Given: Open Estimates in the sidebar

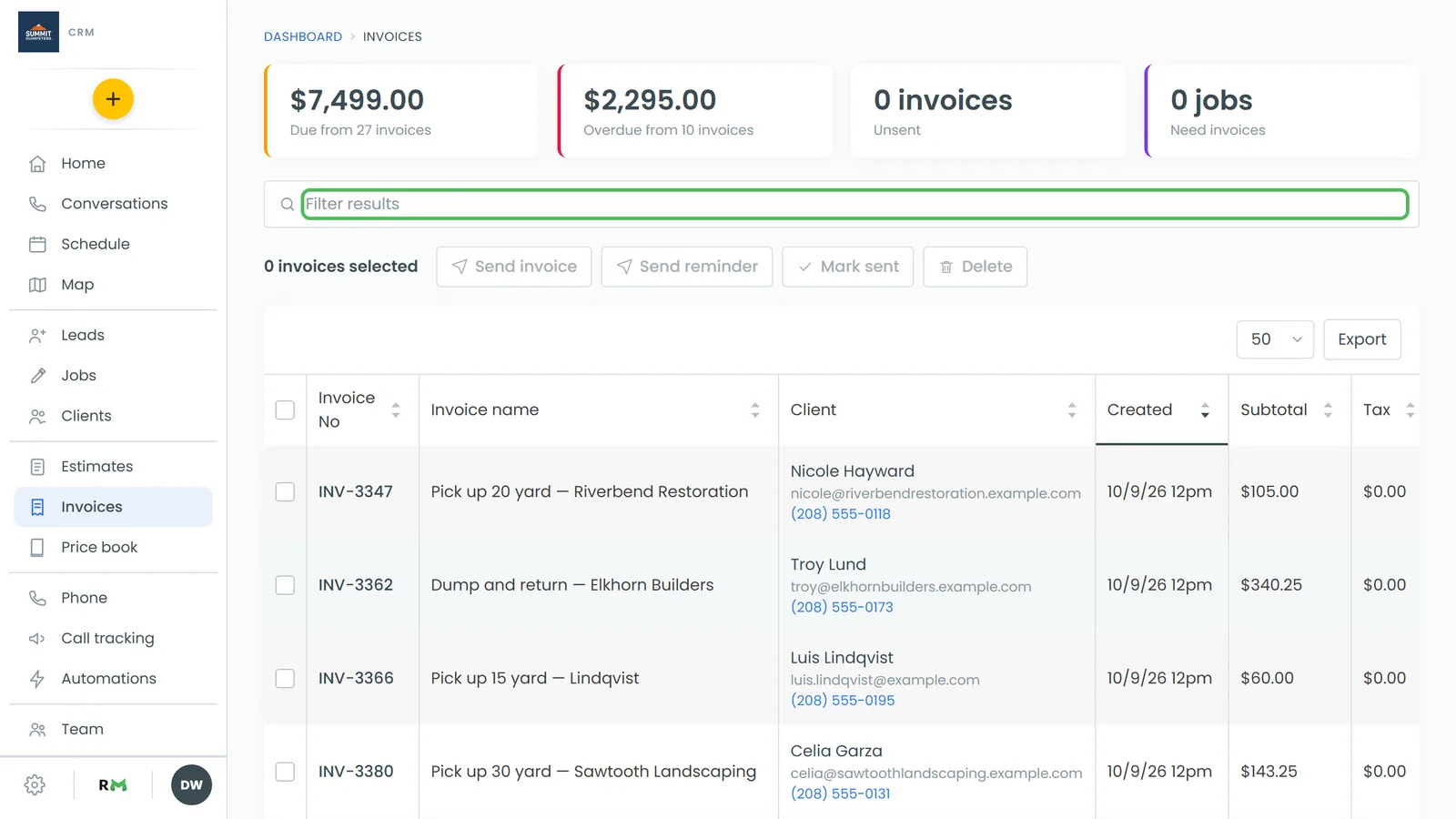Looking at the screenshot, I should pyautogui.click(x=113, y=467).
